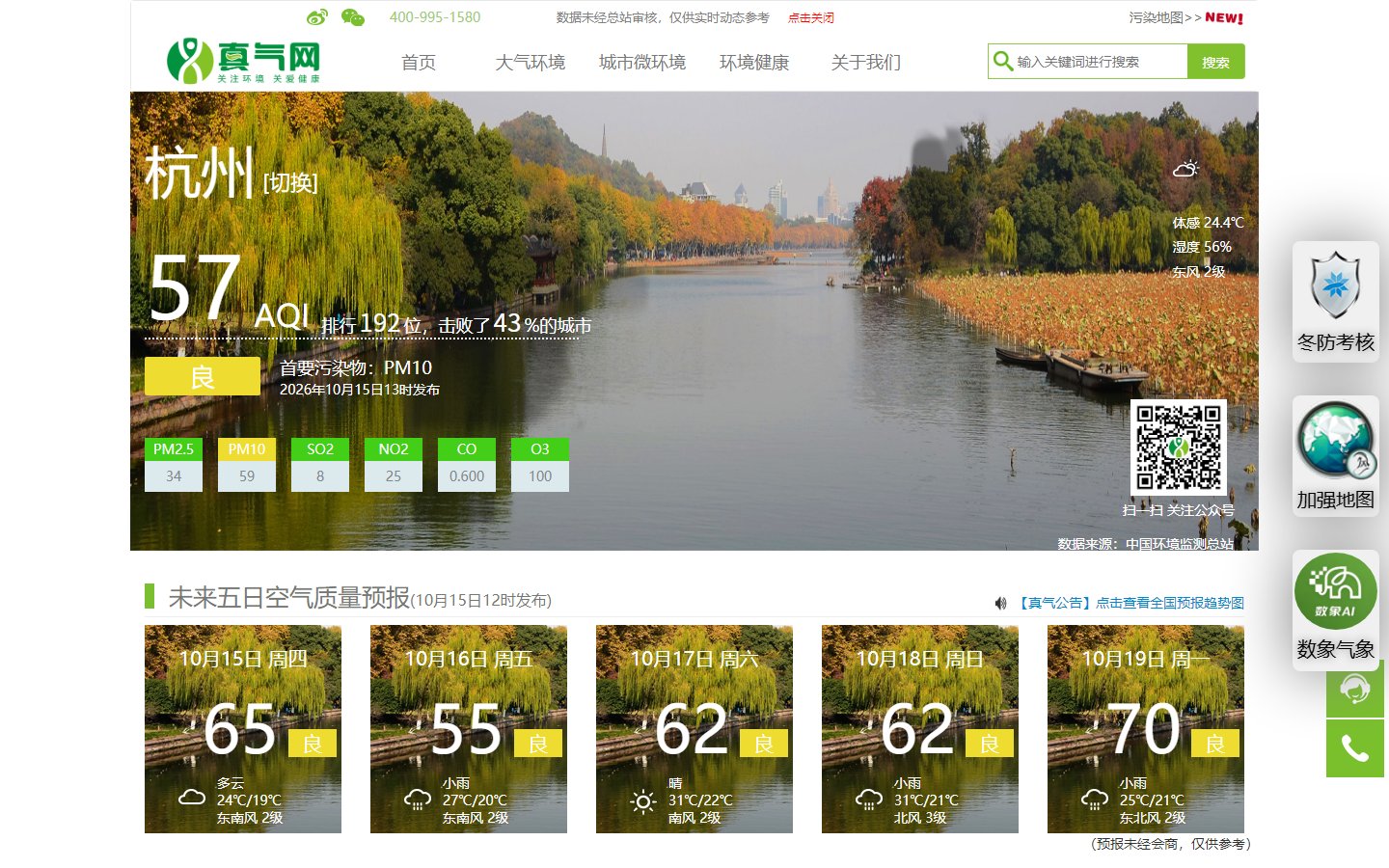Click the rain icon on 10月19日 card

coord(1095,800)
